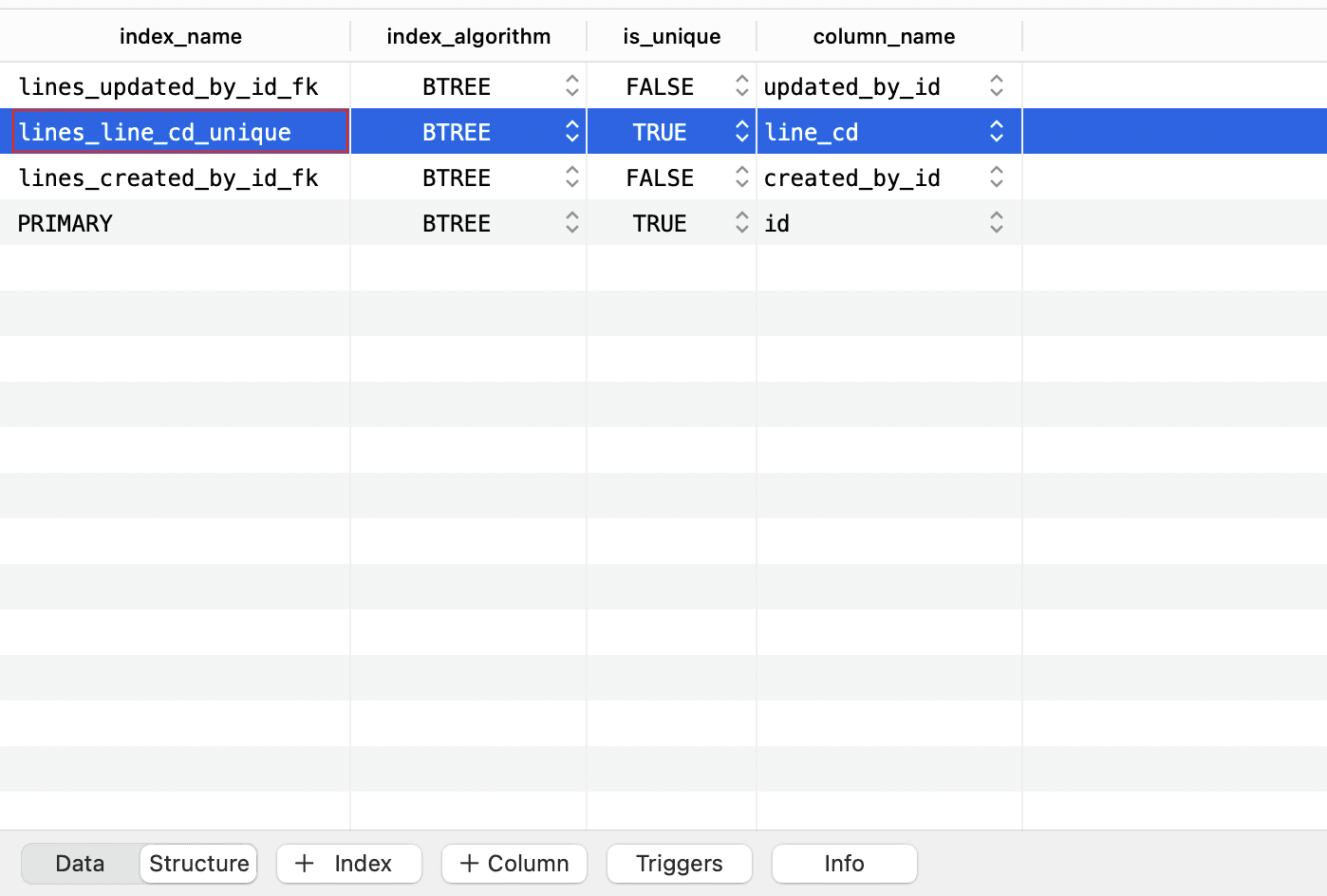Switch to the Data tab
Viewport: 1327px width, 896px height.
point(80,864)
